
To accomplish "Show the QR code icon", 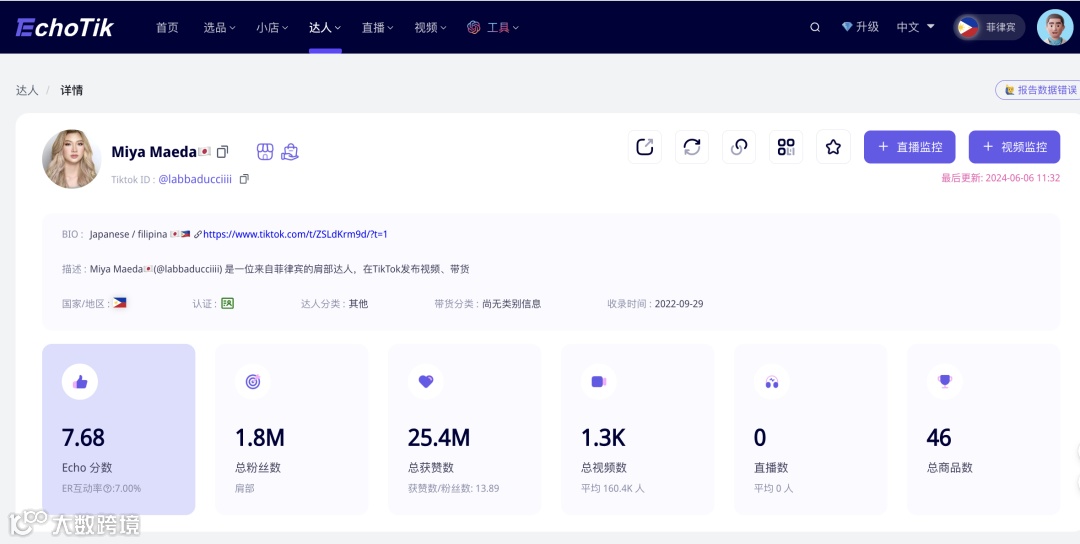I will pyautogui.click(x=786, y=147).
